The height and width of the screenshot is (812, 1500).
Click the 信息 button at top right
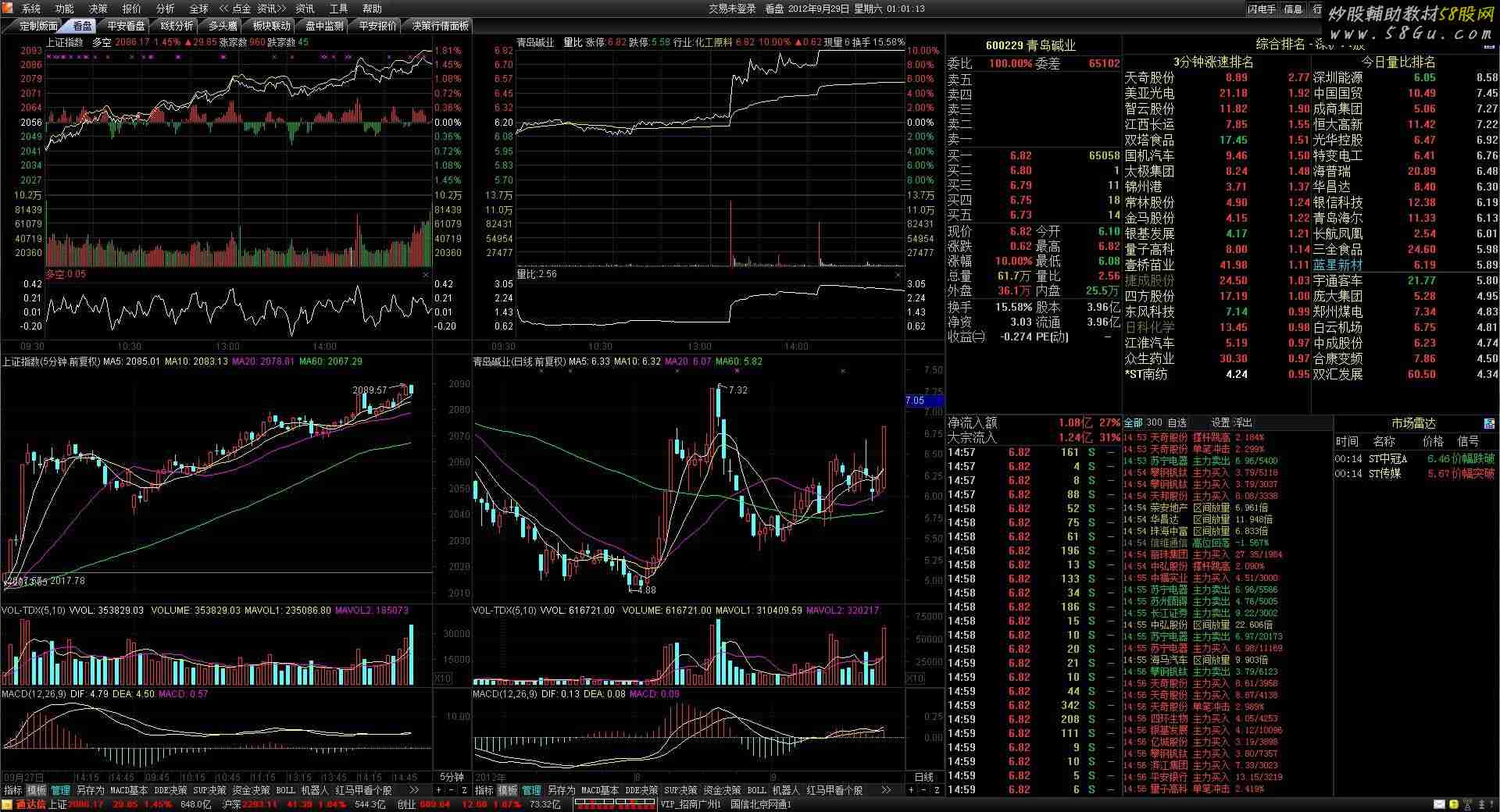coord(1293,9)
